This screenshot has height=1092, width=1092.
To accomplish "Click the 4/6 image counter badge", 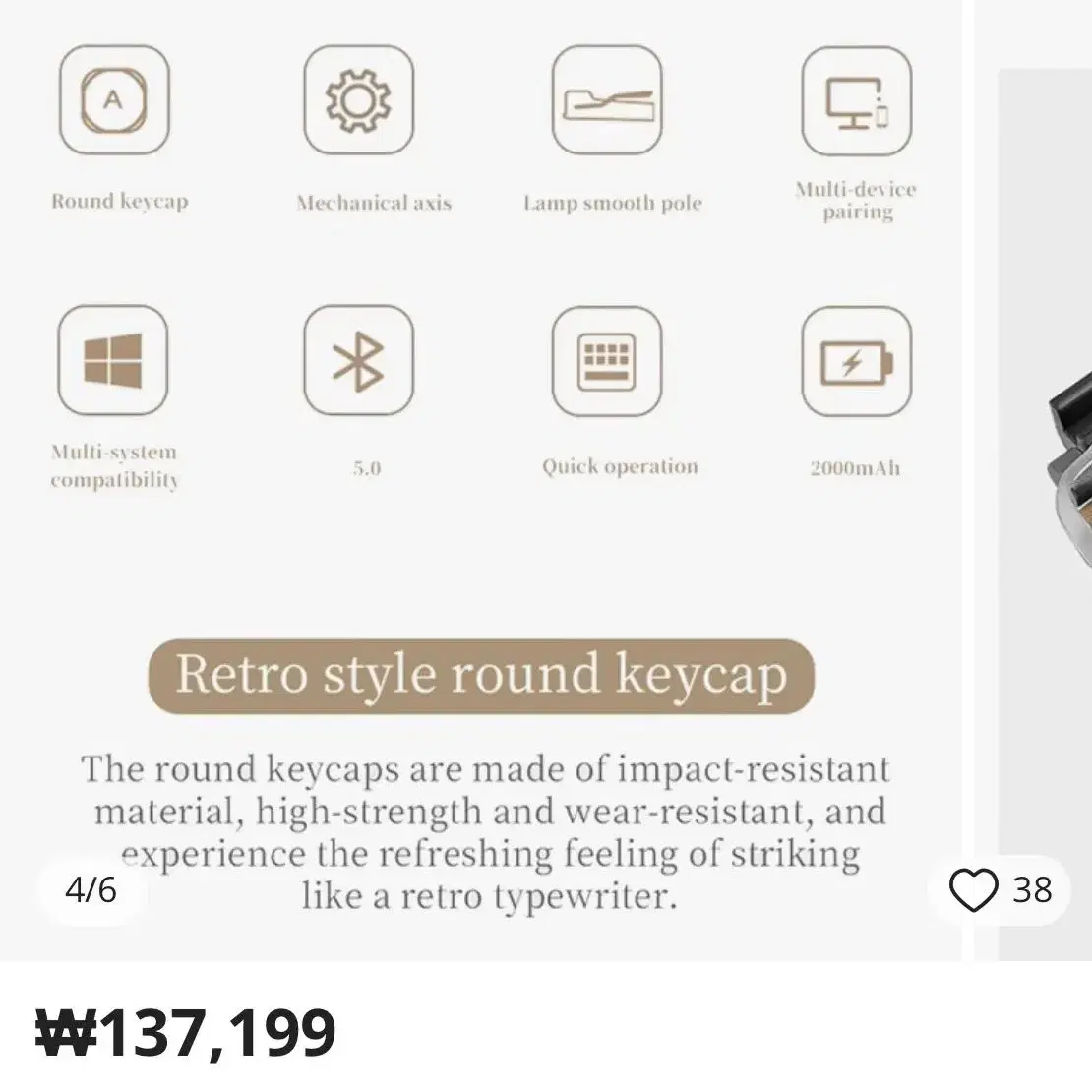I will tap(91, 890).
